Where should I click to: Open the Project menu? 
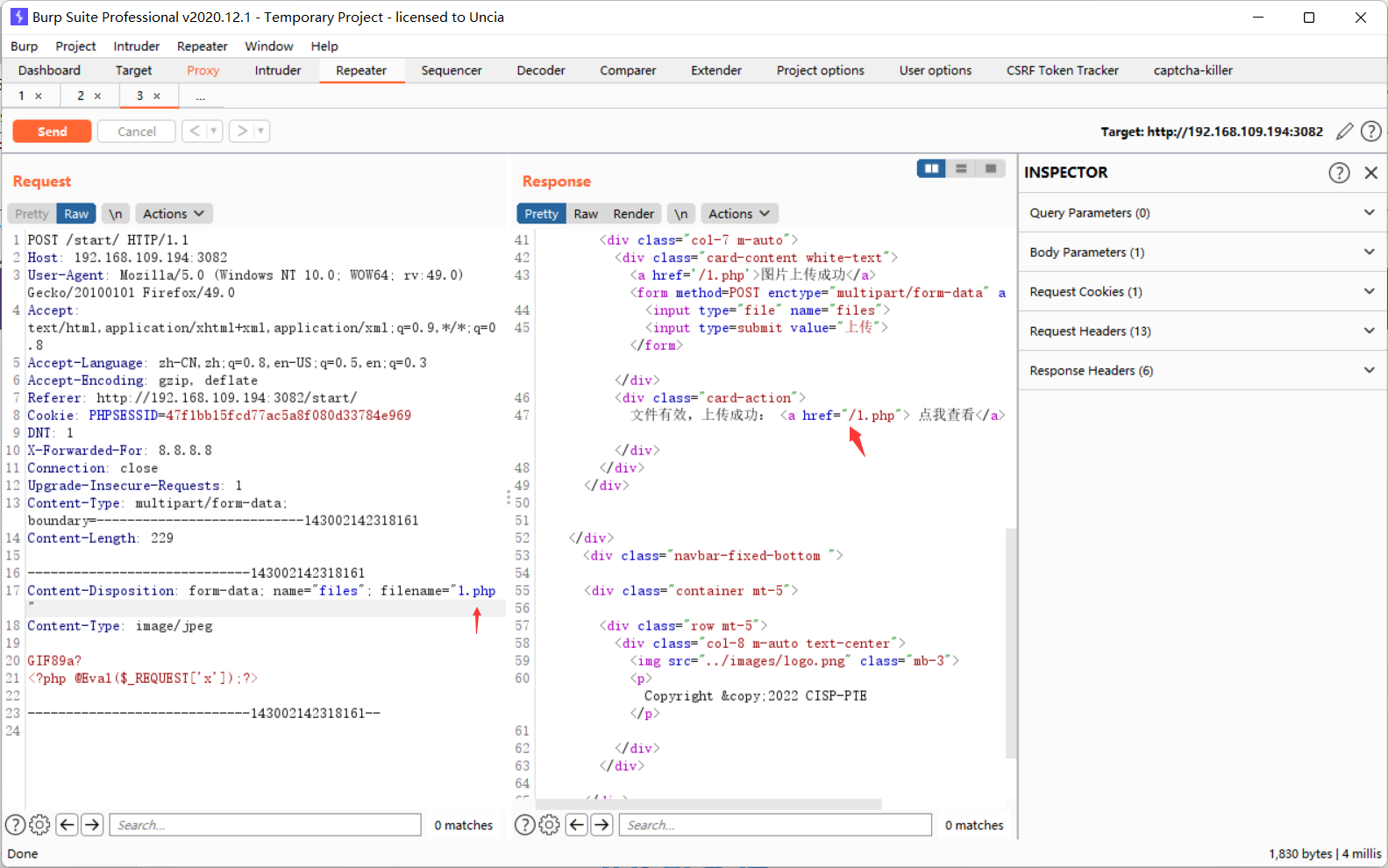[75, 46]
